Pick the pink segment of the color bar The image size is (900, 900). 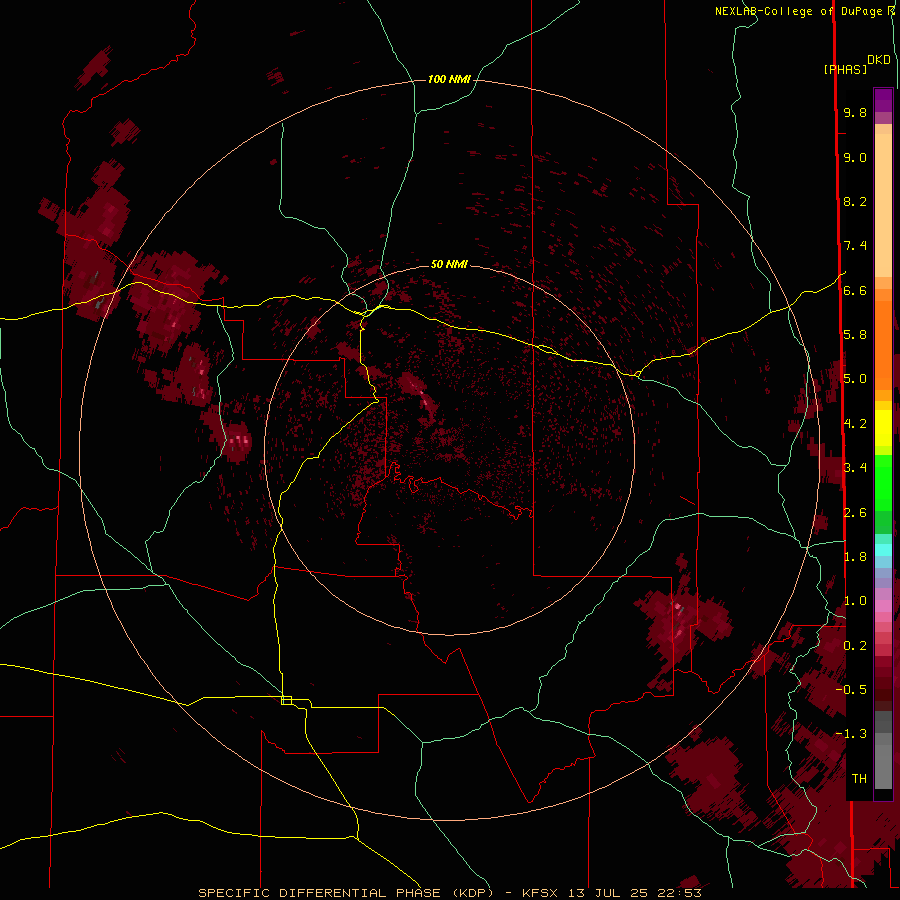pyautogui.click(x=883, y=606)
